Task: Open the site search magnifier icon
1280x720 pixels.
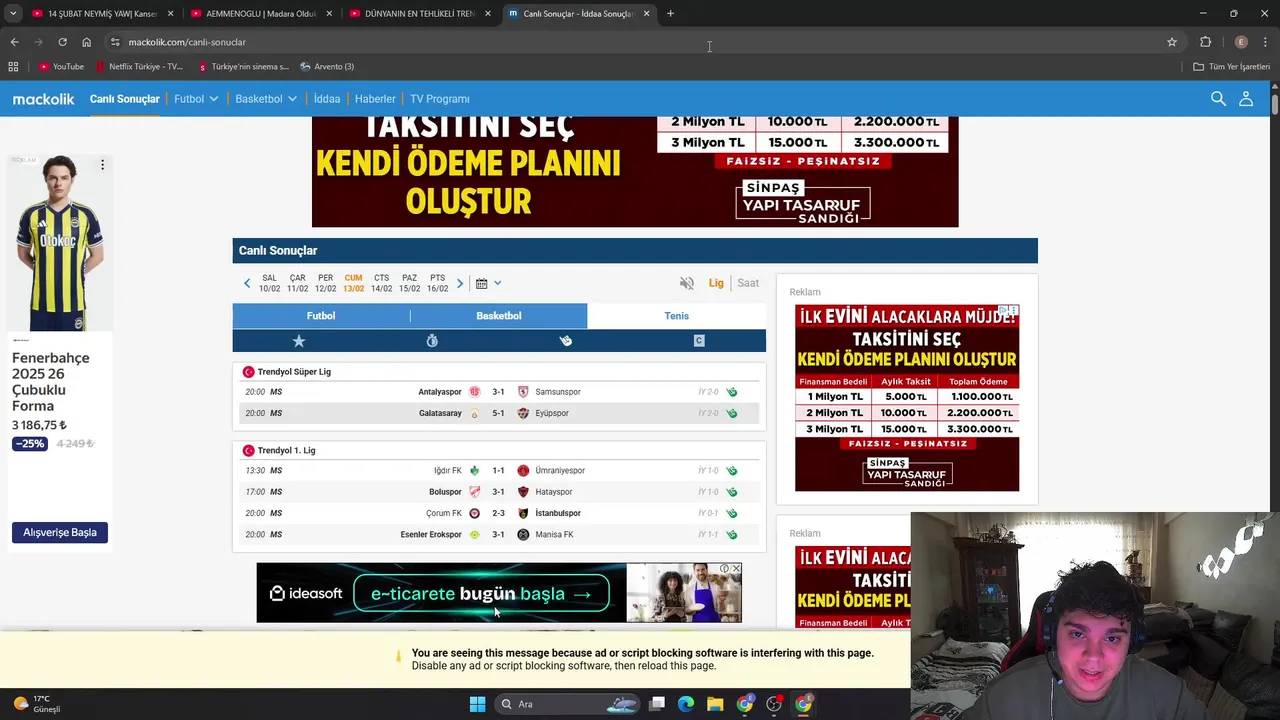Action: [1218, 99]
